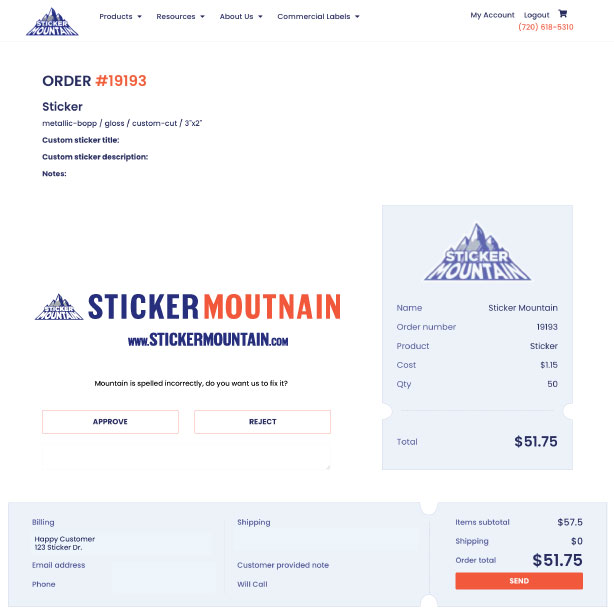Click the Shipping address field
This screenshot has width=614, height=612.
pyautogui.click(x=327, y=539)
